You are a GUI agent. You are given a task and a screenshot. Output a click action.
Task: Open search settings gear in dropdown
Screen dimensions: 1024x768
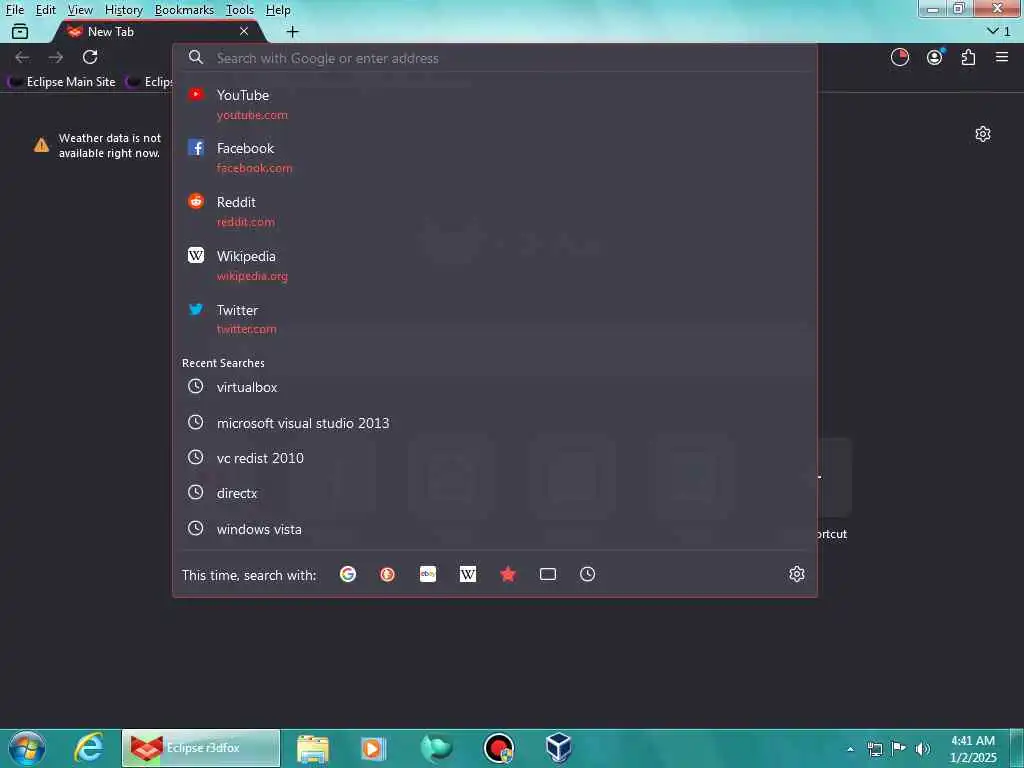coord(797,574)
